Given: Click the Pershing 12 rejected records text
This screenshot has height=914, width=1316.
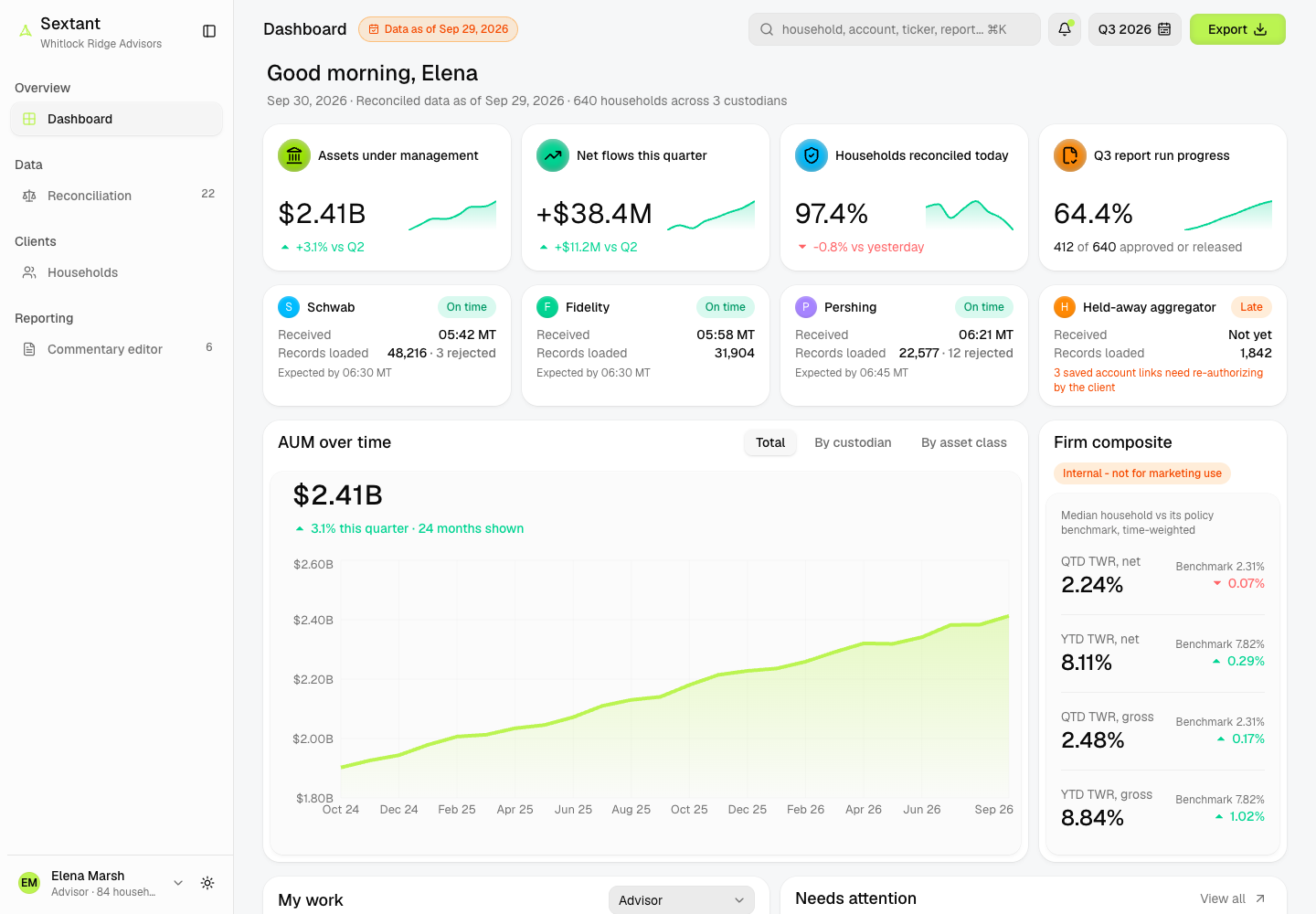Looking at the screenshot, I should (x=981, y=353).
